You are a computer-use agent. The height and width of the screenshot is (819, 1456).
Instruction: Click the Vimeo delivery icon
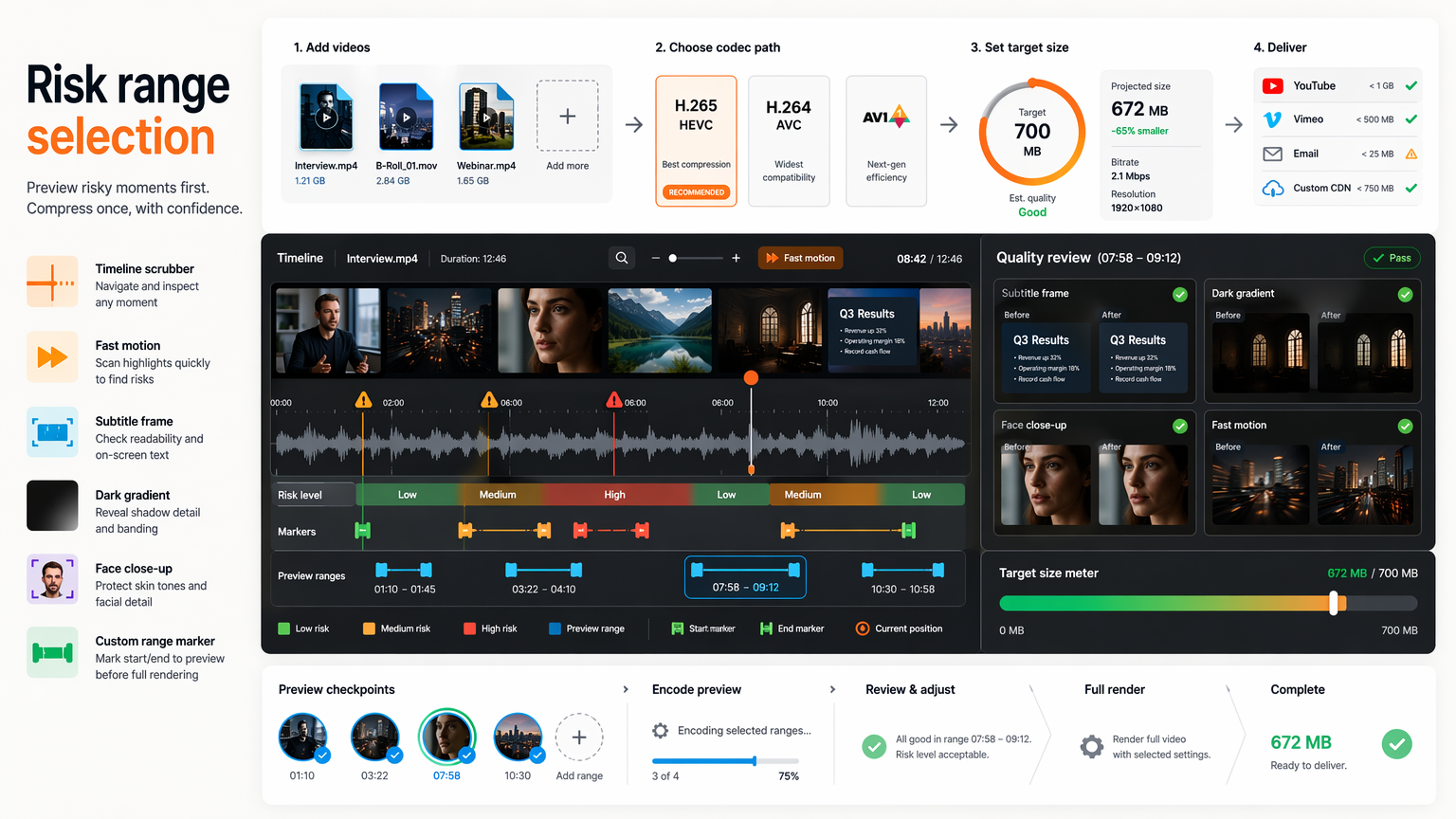[x=1273, y=119]
